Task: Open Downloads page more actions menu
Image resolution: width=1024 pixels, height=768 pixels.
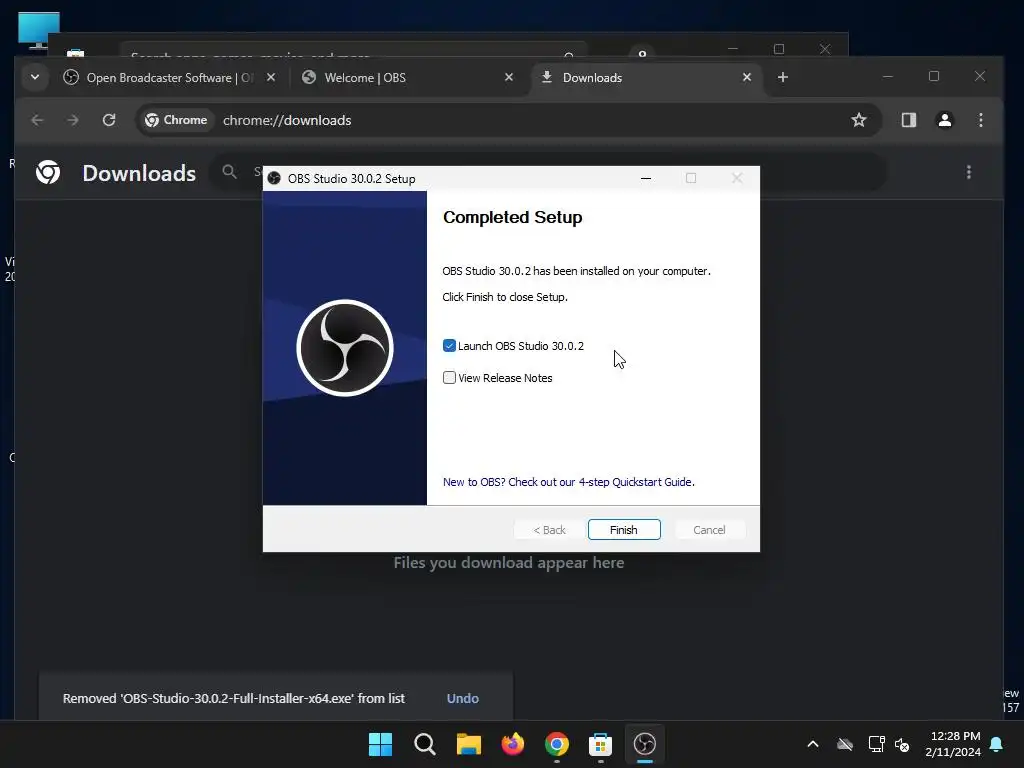Action: pos(968,172)
